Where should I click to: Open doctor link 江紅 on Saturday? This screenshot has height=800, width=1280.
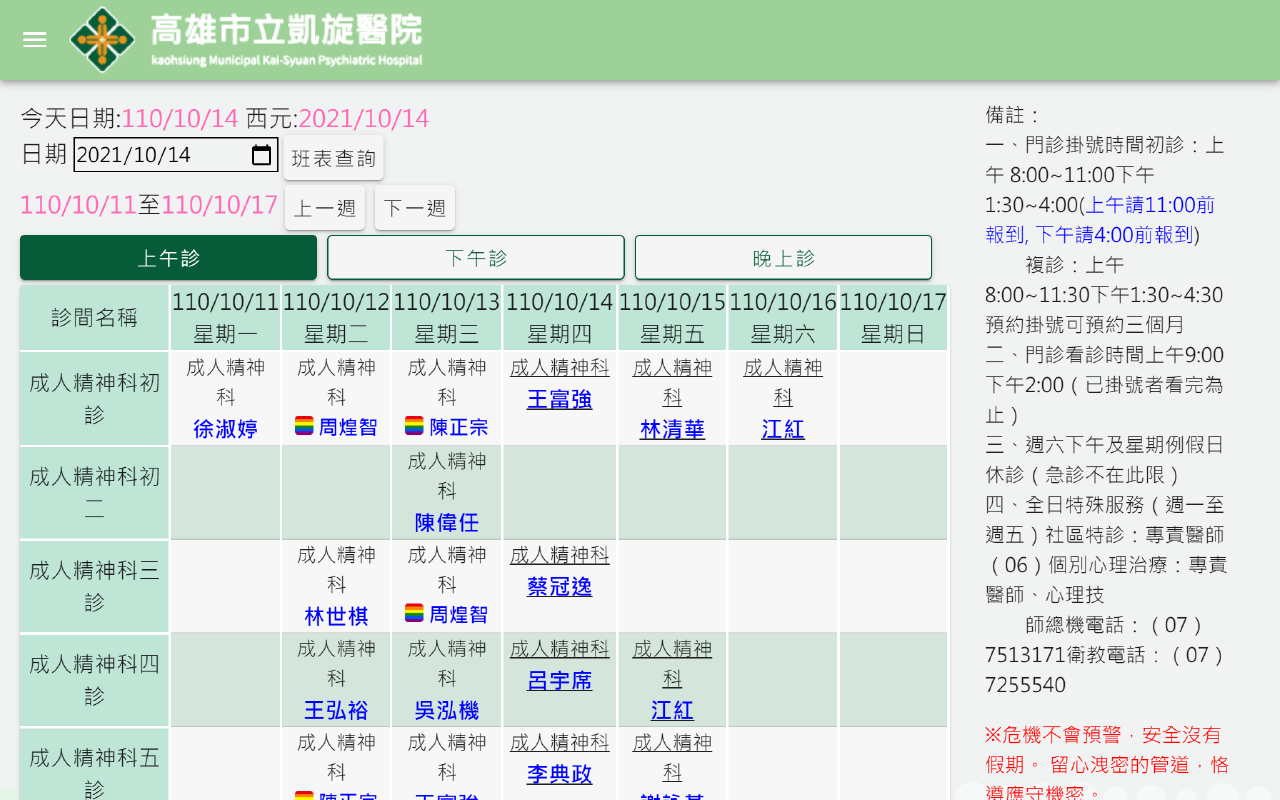783,430
